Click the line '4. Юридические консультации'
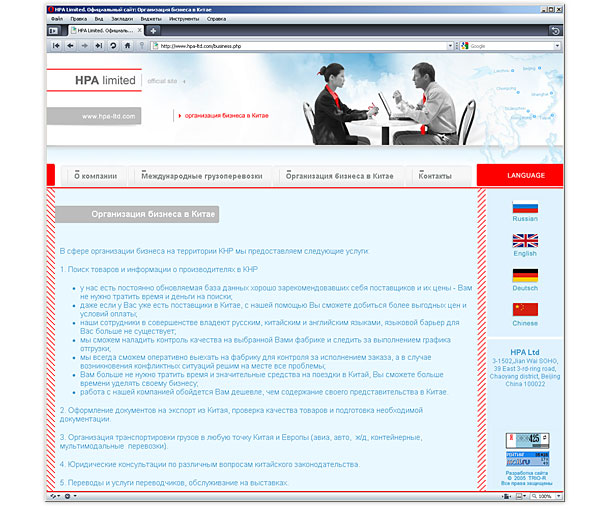Image resolution: width=610 pixels, height=510 pixels. click(x=210, y=464)
